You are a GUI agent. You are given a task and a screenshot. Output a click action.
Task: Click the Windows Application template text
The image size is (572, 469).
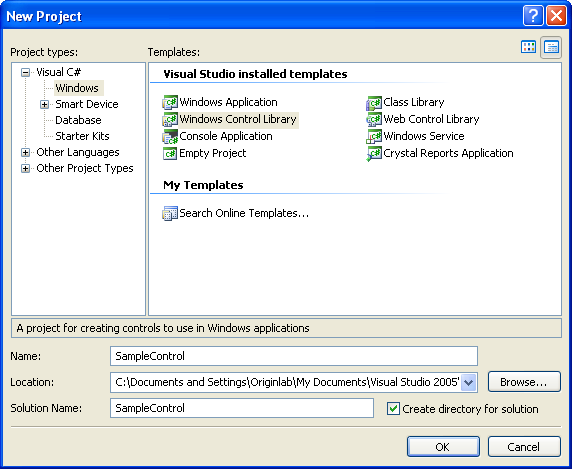point(228,102)
